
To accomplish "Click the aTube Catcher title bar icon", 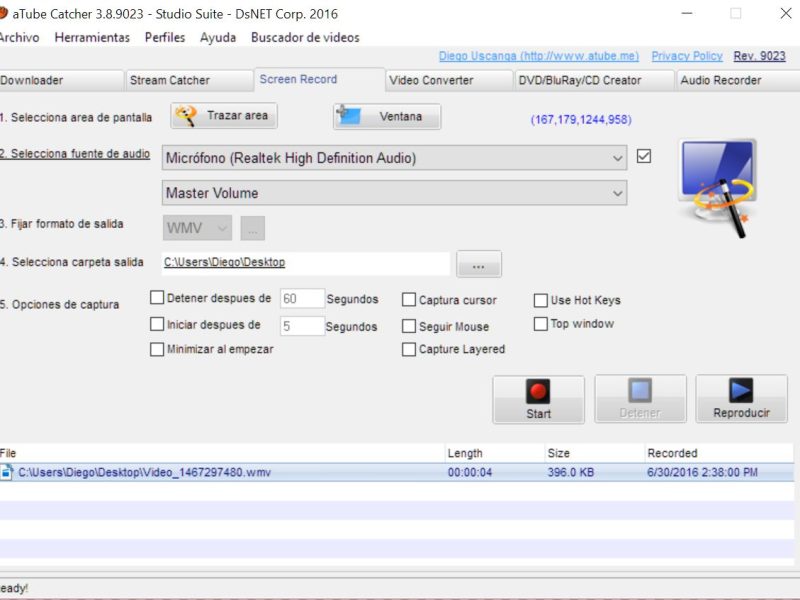I will [3, 13].
